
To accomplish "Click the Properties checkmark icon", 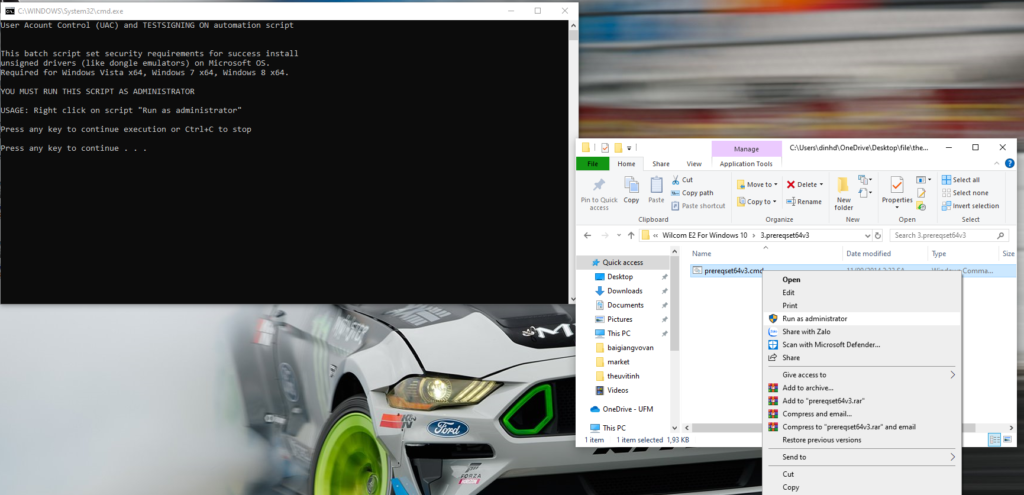I will tap(897, 185).
